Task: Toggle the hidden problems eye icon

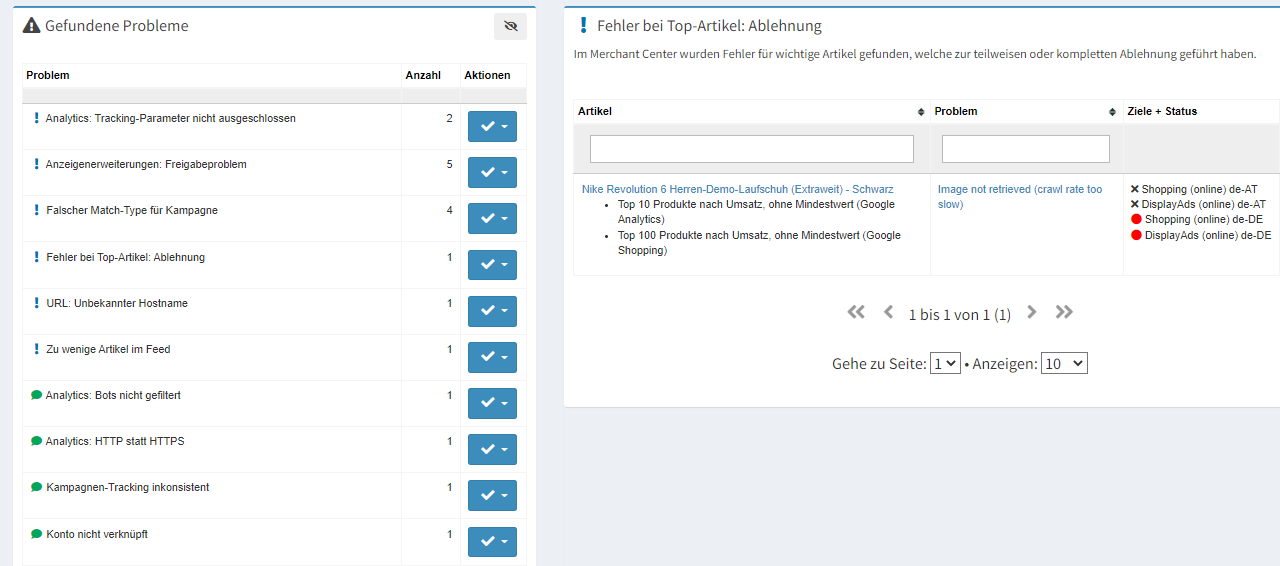Action: click(x=510, y=27)
